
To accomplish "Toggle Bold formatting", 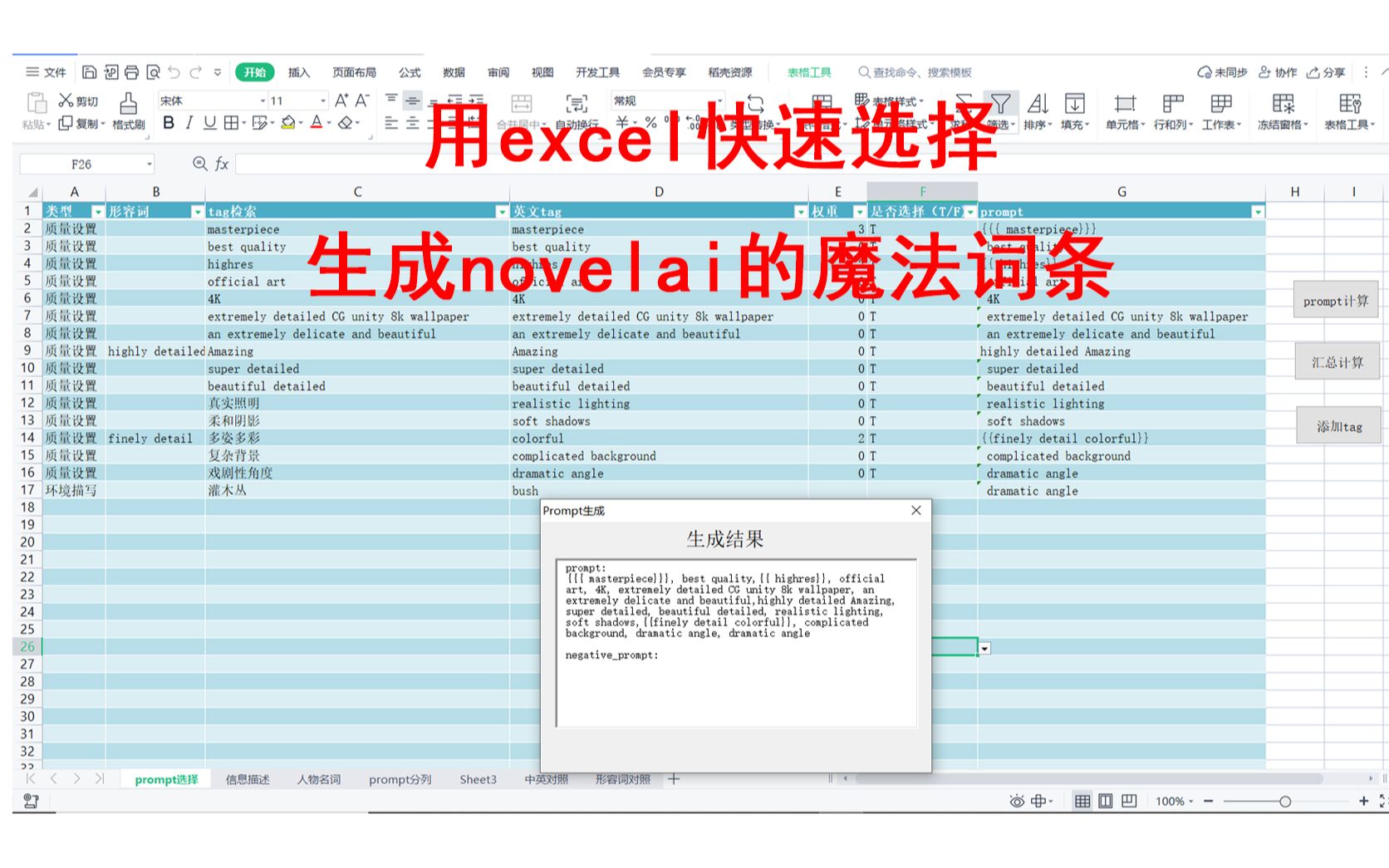I will 169,123.
